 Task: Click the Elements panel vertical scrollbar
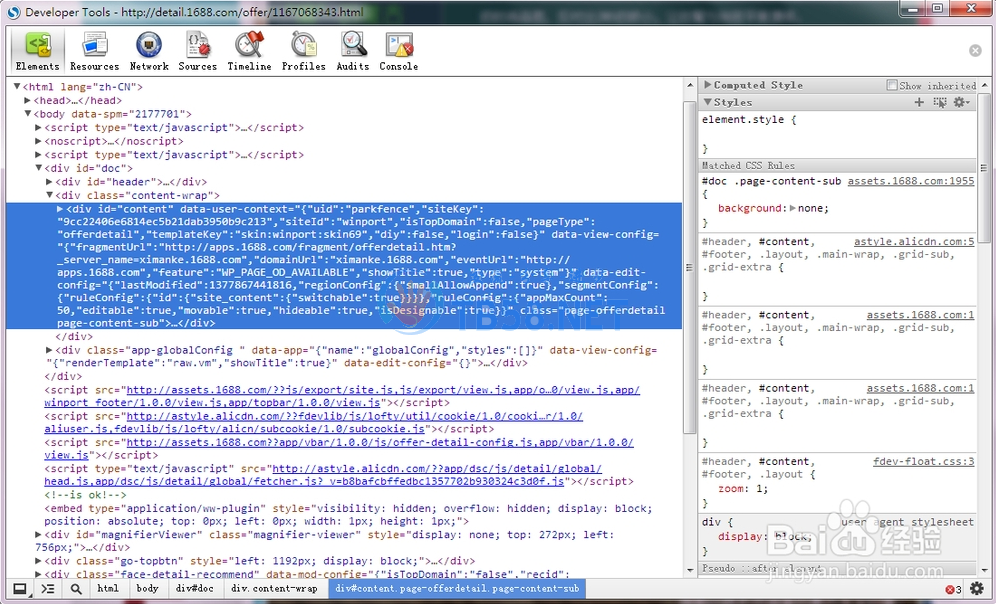click(x=689, y=267)
